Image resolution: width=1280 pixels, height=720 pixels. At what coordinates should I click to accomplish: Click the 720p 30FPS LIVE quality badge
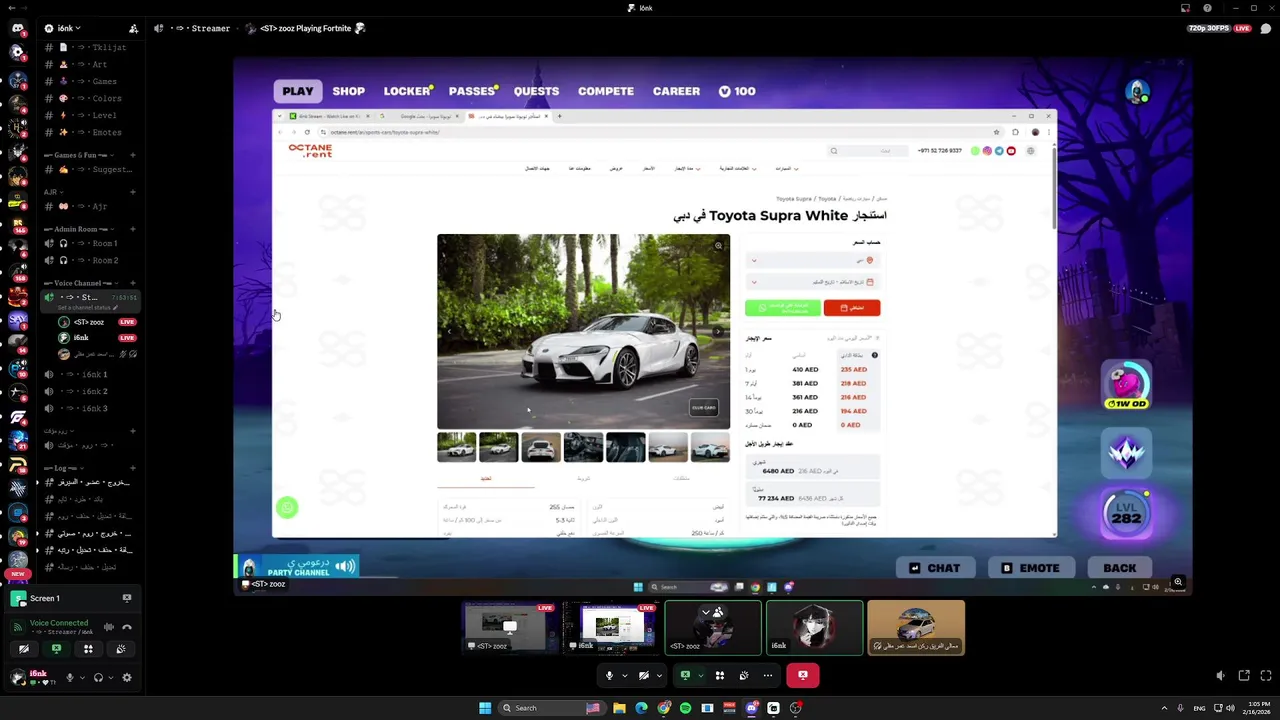click(x=1219, y=28)
